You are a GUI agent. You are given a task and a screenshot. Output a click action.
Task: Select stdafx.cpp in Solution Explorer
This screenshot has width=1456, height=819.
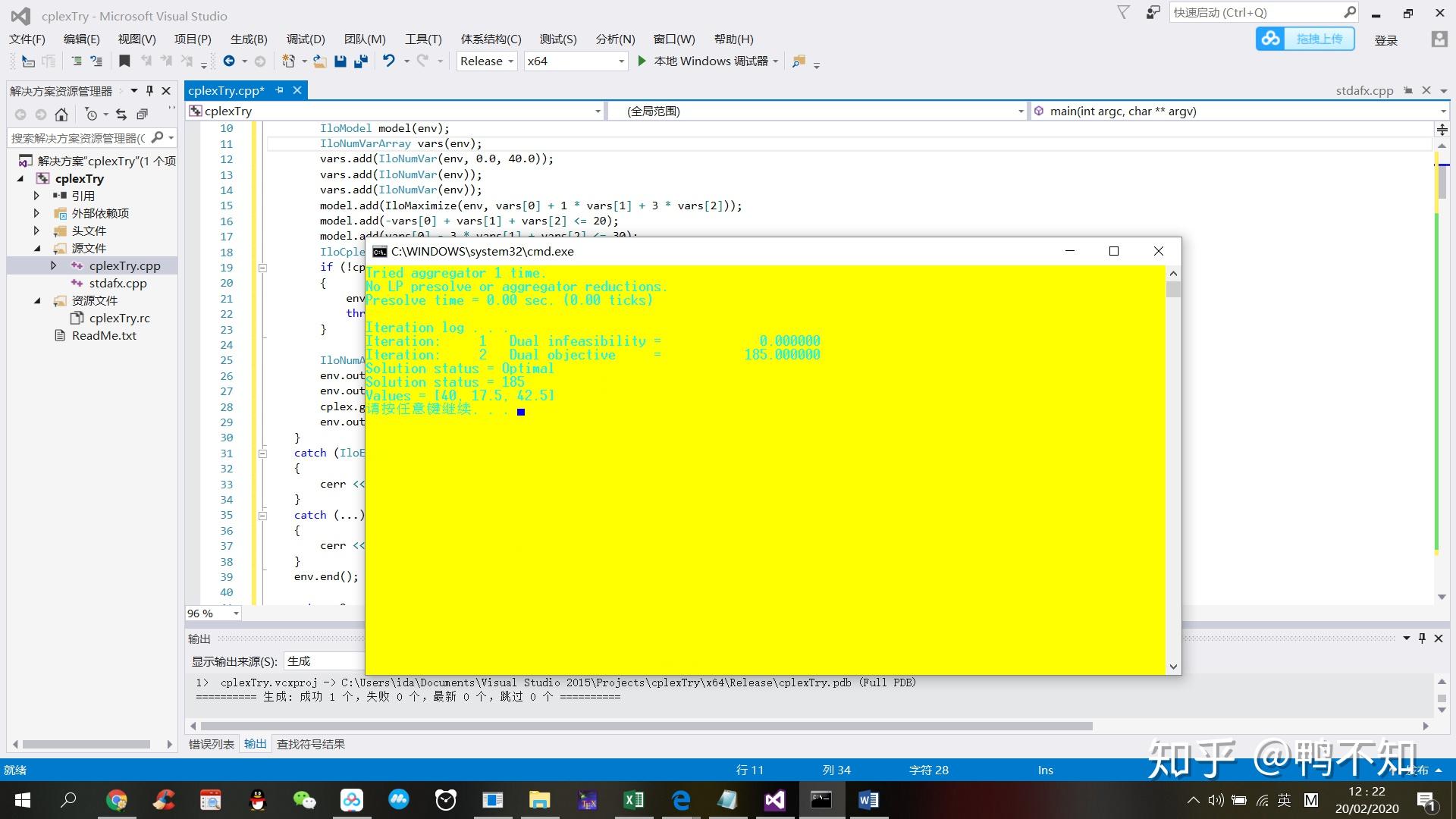[118, 283]
